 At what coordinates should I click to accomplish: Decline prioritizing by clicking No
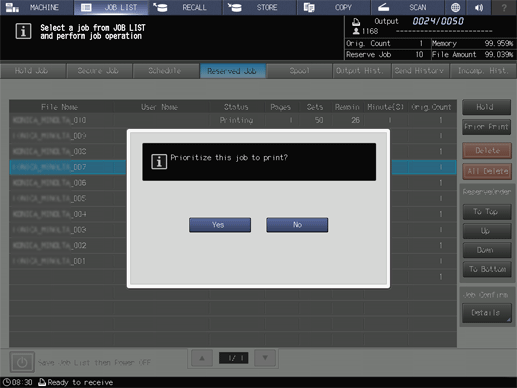pos(297,225)
